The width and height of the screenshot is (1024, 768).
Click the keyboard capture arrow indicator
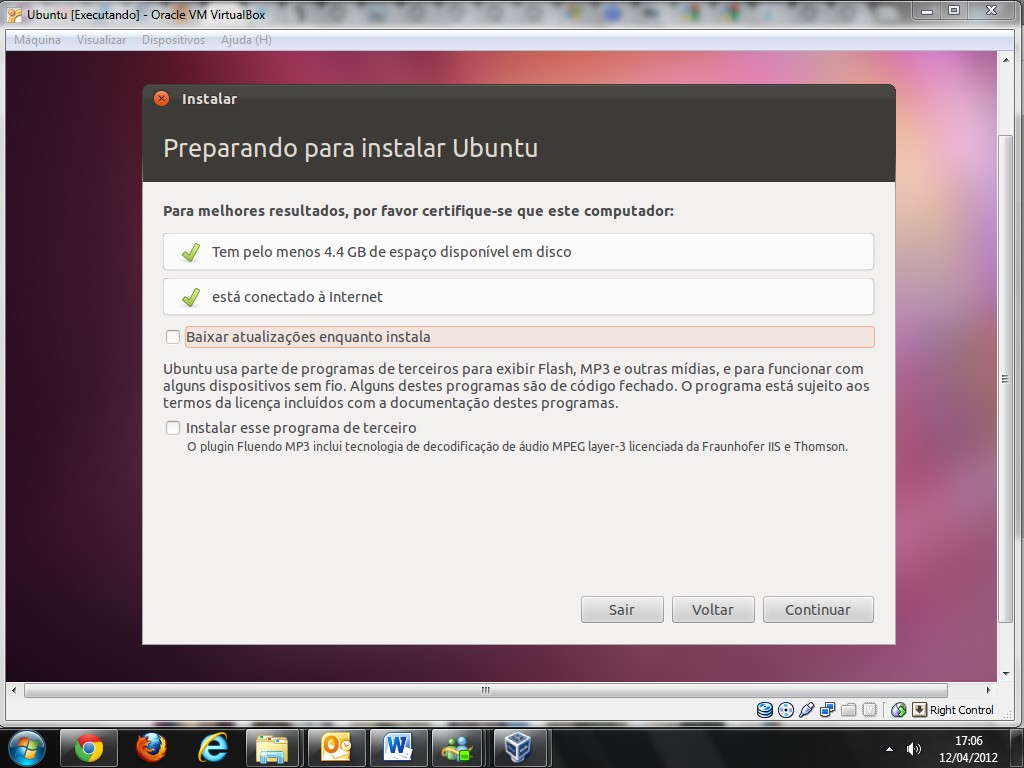919,710
